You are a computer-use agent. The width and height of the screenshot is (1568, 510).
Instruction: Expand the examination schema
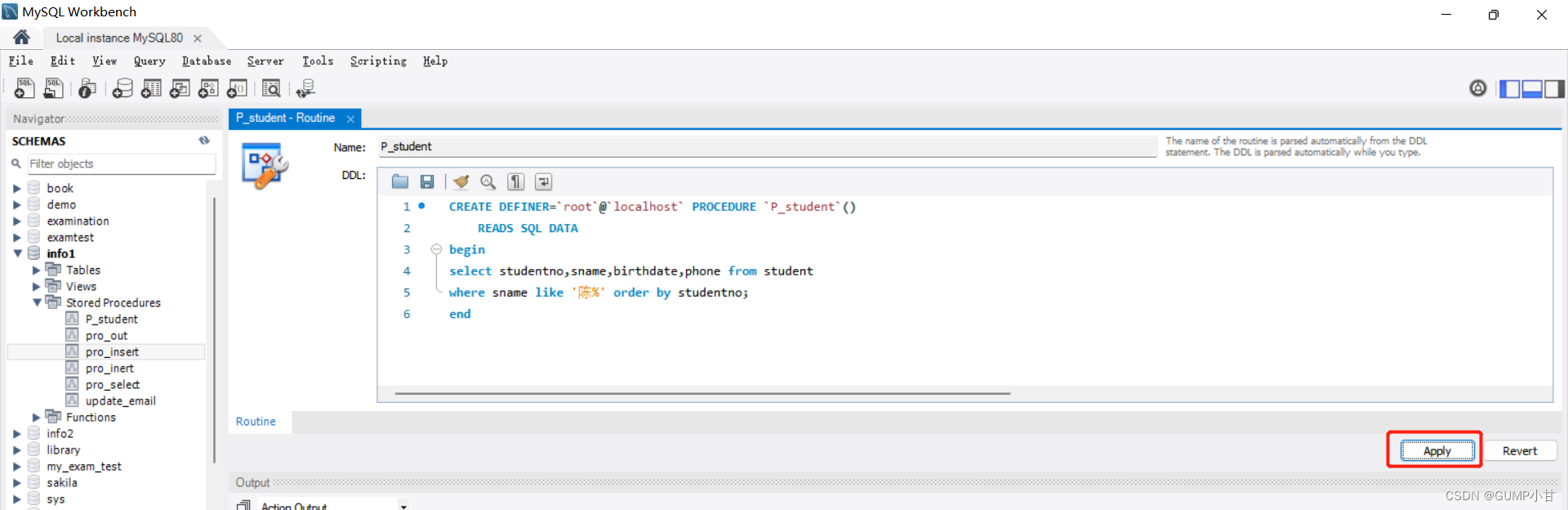click(x=16, y=221)
